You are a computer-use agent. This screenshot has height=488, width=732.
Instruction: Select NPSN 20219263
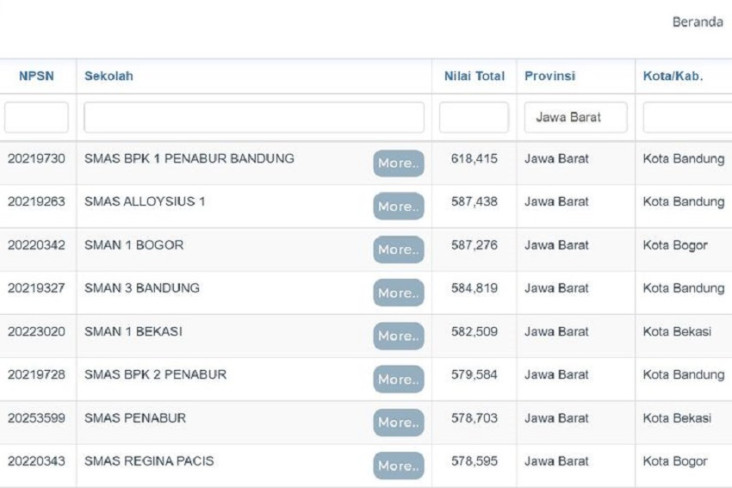(36, 202)
